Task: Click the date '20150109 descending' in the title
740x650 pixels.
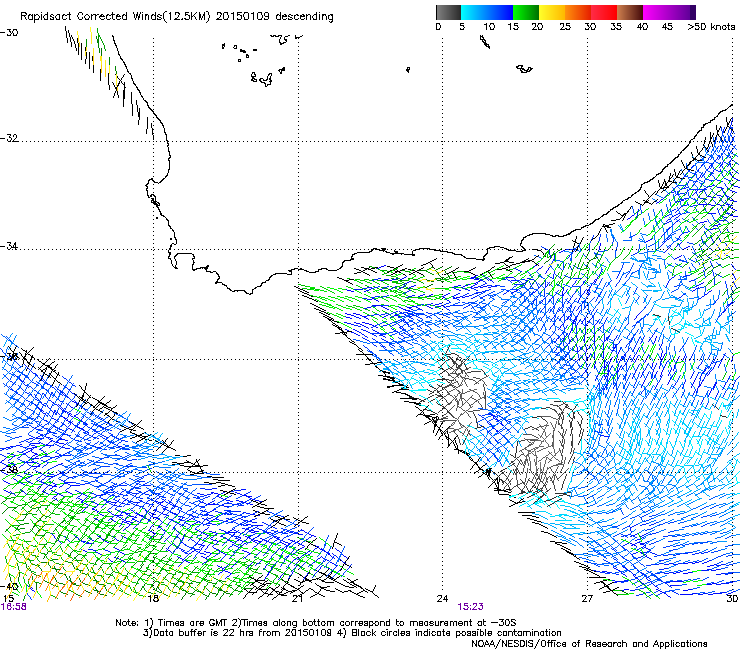Action: pyautogui.click(x=274, y=17)
